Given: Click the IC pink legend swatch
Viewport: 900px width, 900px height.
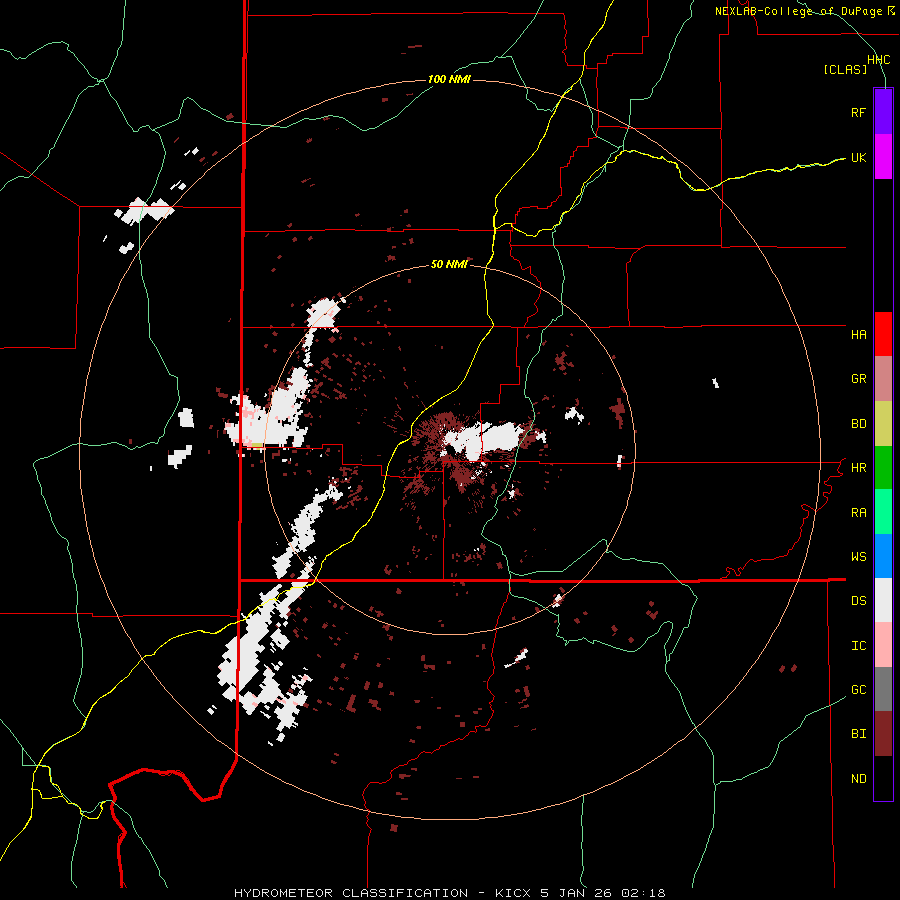Looking at the screenshot, I should (883, 645).
